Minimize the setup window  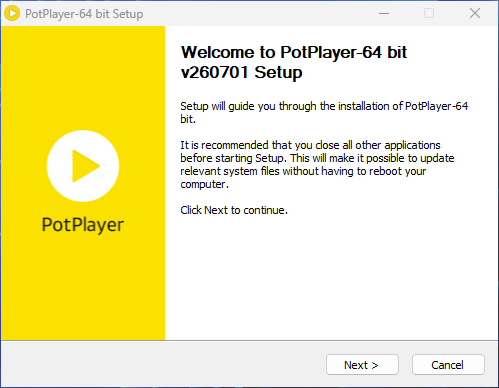(384, 14)
